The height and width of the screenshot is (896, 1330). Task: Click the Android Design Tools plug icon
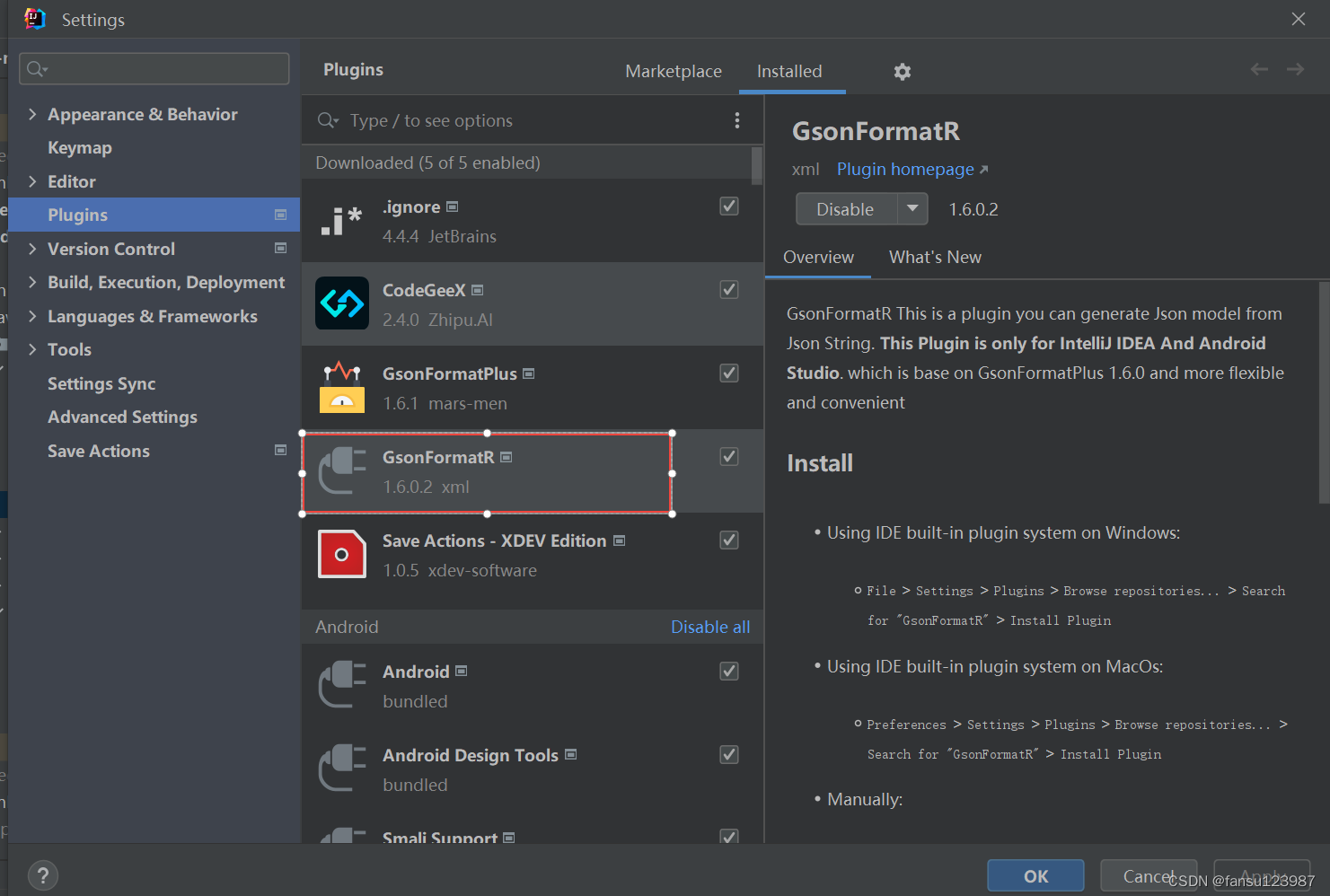(342, 769)
